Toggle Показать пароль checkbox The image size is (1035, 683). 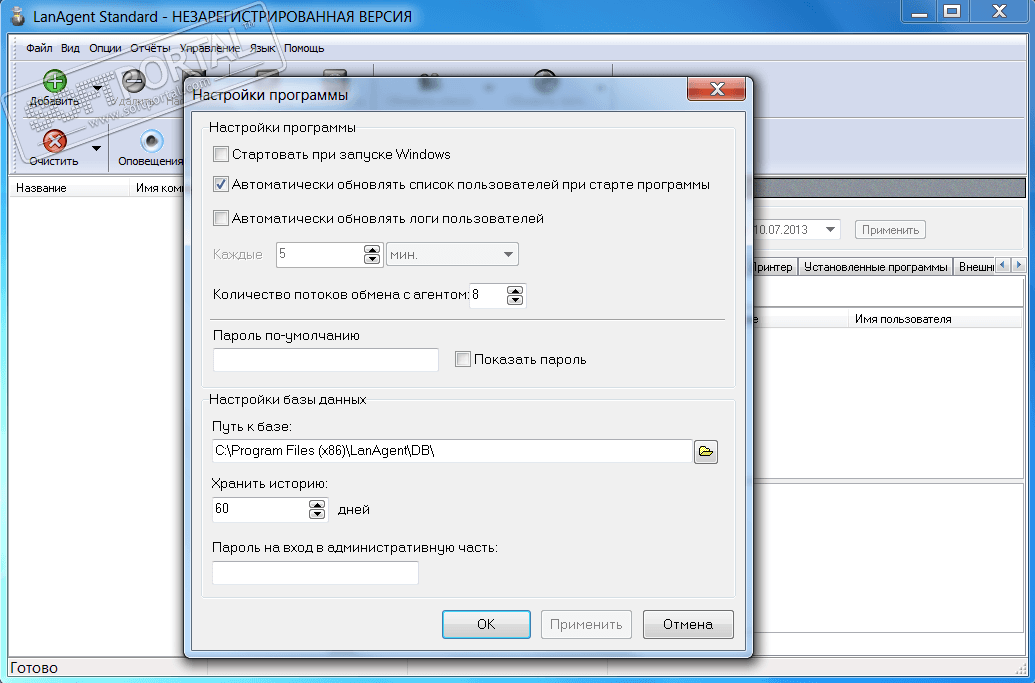(x=463, y=360)
